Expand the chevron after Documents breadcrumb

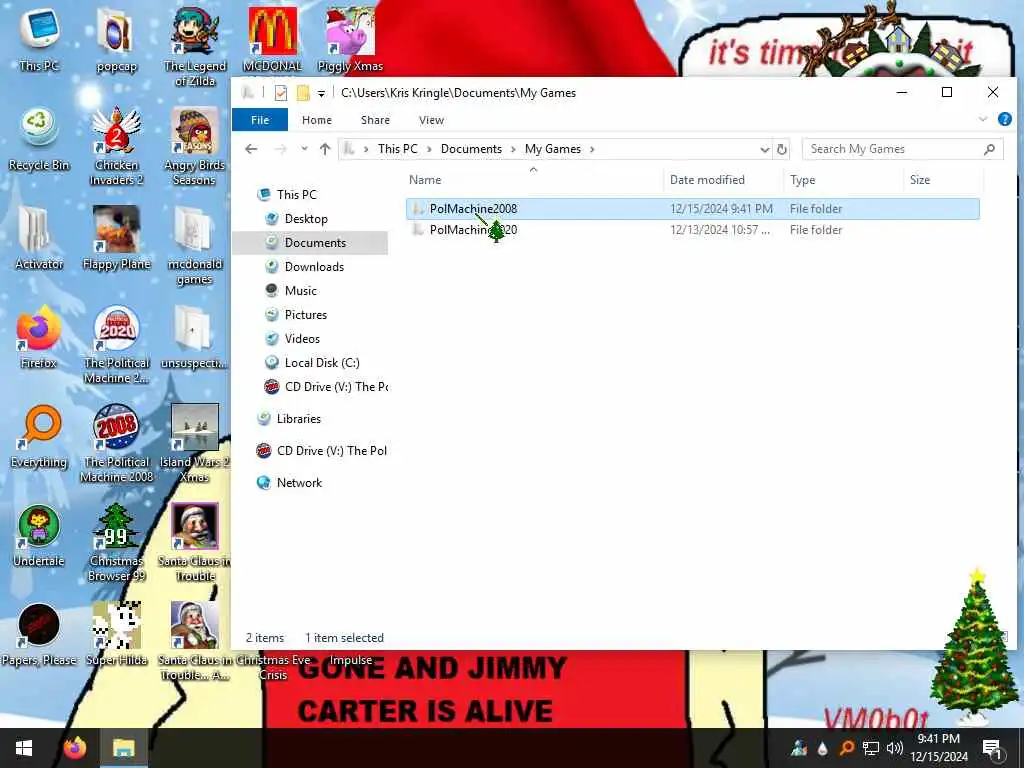[x=513, y=150]
